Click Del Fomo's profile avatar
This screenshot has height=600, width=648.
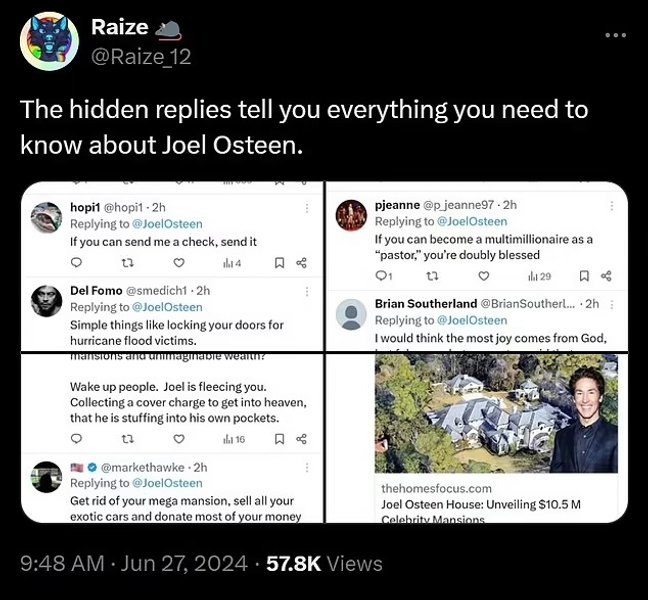point(45,301)
